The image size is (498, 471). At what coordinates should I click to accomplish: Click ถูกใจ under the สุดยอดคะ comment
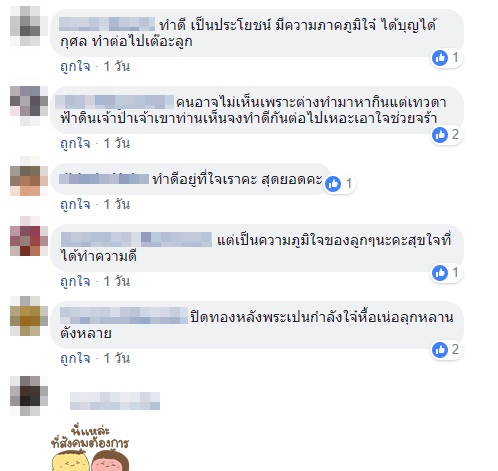[x=75, y=204]
